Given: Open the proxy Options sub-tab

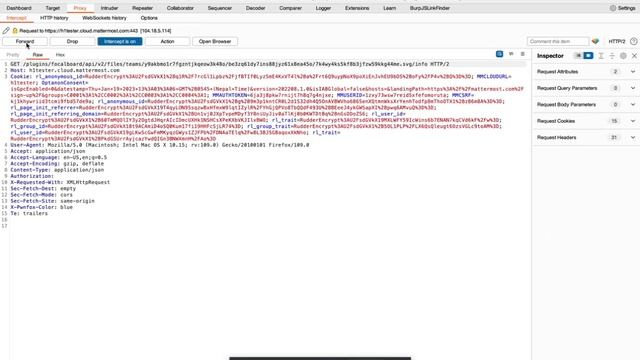Looking at the screenshot, I should click(x=149, y=18).
